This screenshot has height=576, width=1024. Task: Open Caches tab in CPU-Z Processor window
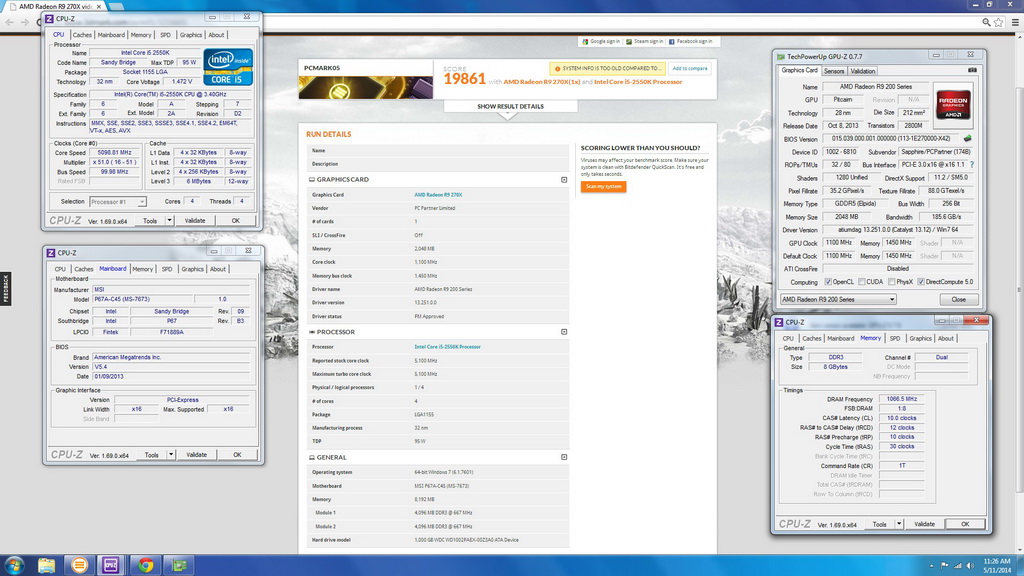82,35
